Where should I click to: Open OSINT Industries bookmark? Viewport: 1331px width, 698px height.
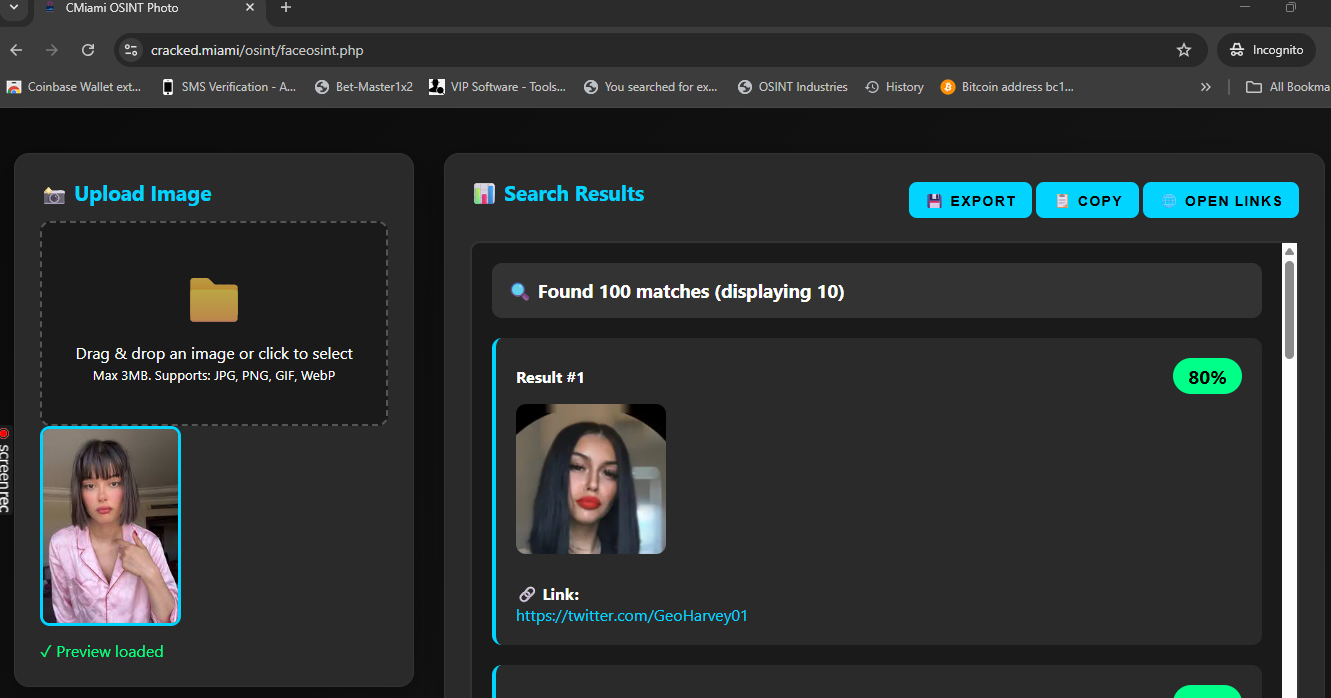(793, 87)
